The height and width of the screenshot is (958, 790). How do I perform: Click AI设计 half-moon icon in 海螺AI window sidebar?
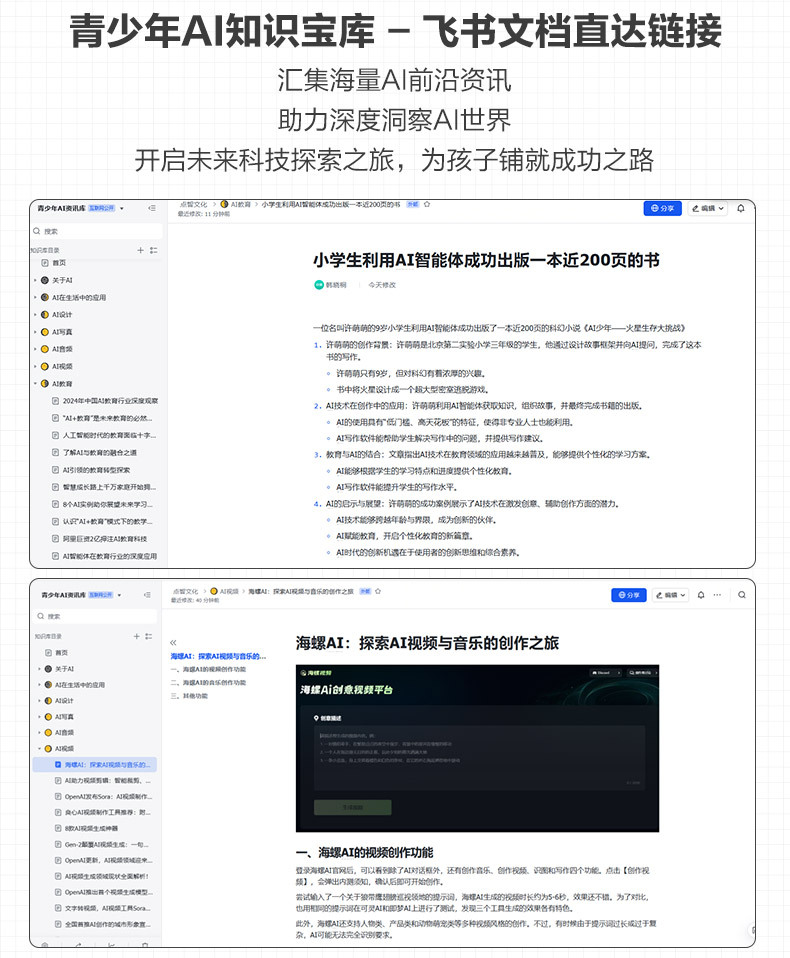48,701
